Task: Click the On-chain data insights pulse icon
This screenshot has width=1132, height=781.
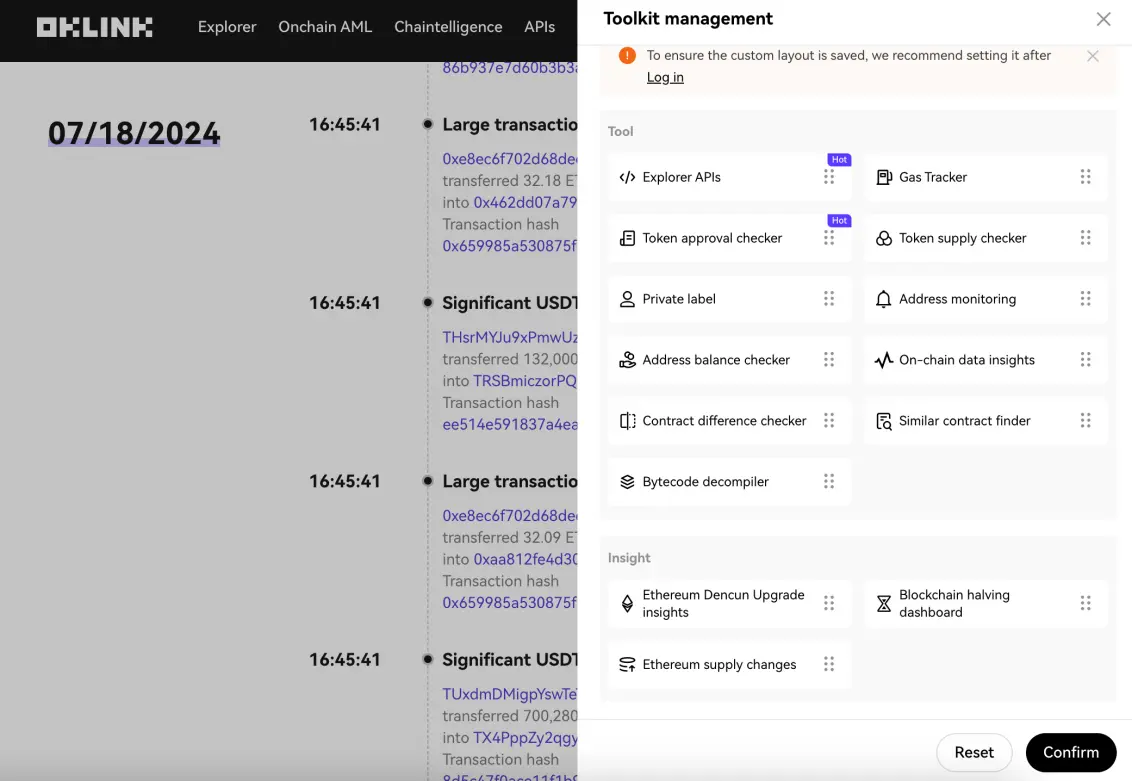Action: [x=884, y=360]
